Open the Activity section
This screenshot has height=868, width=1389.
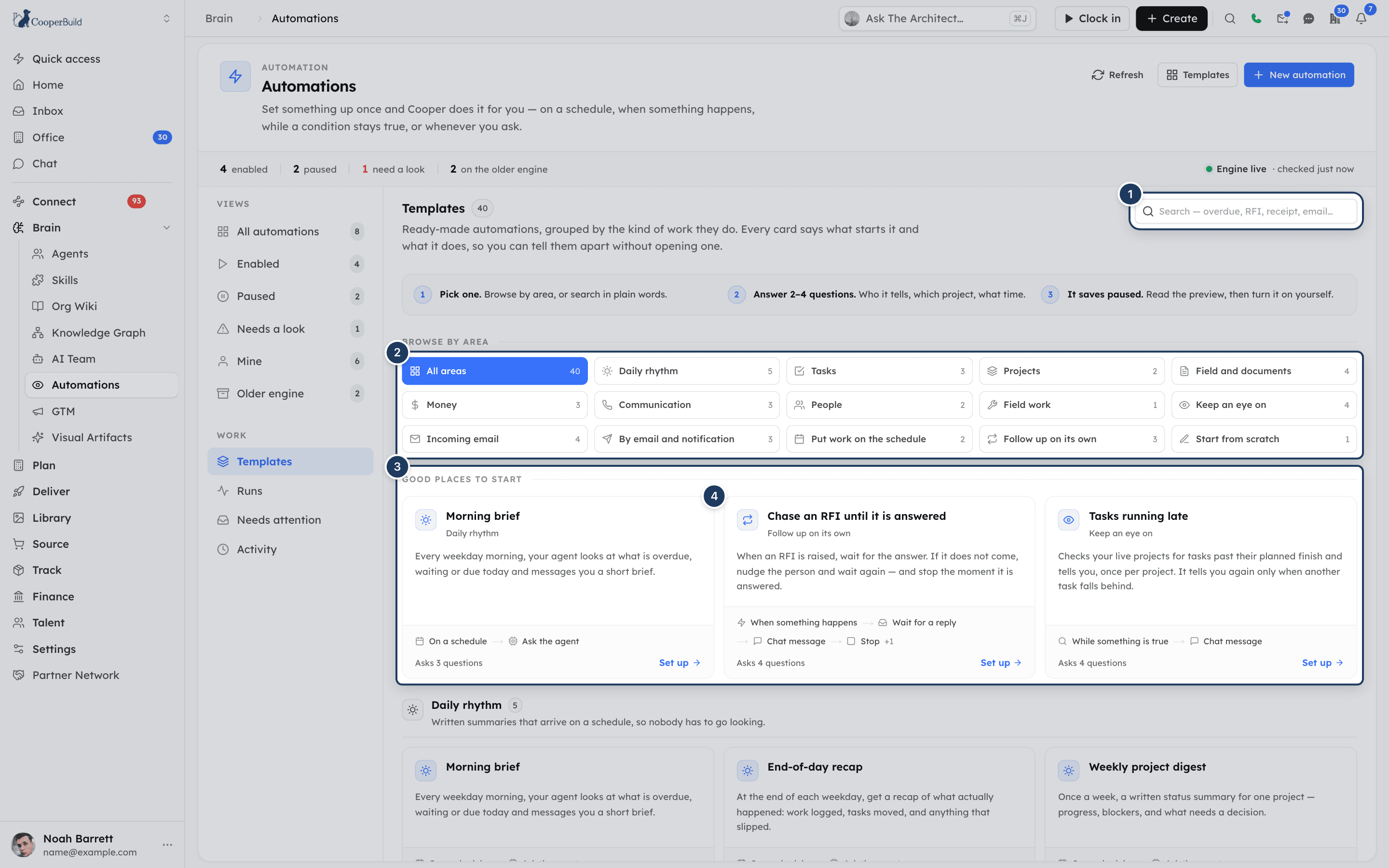(x=290, y=549)
